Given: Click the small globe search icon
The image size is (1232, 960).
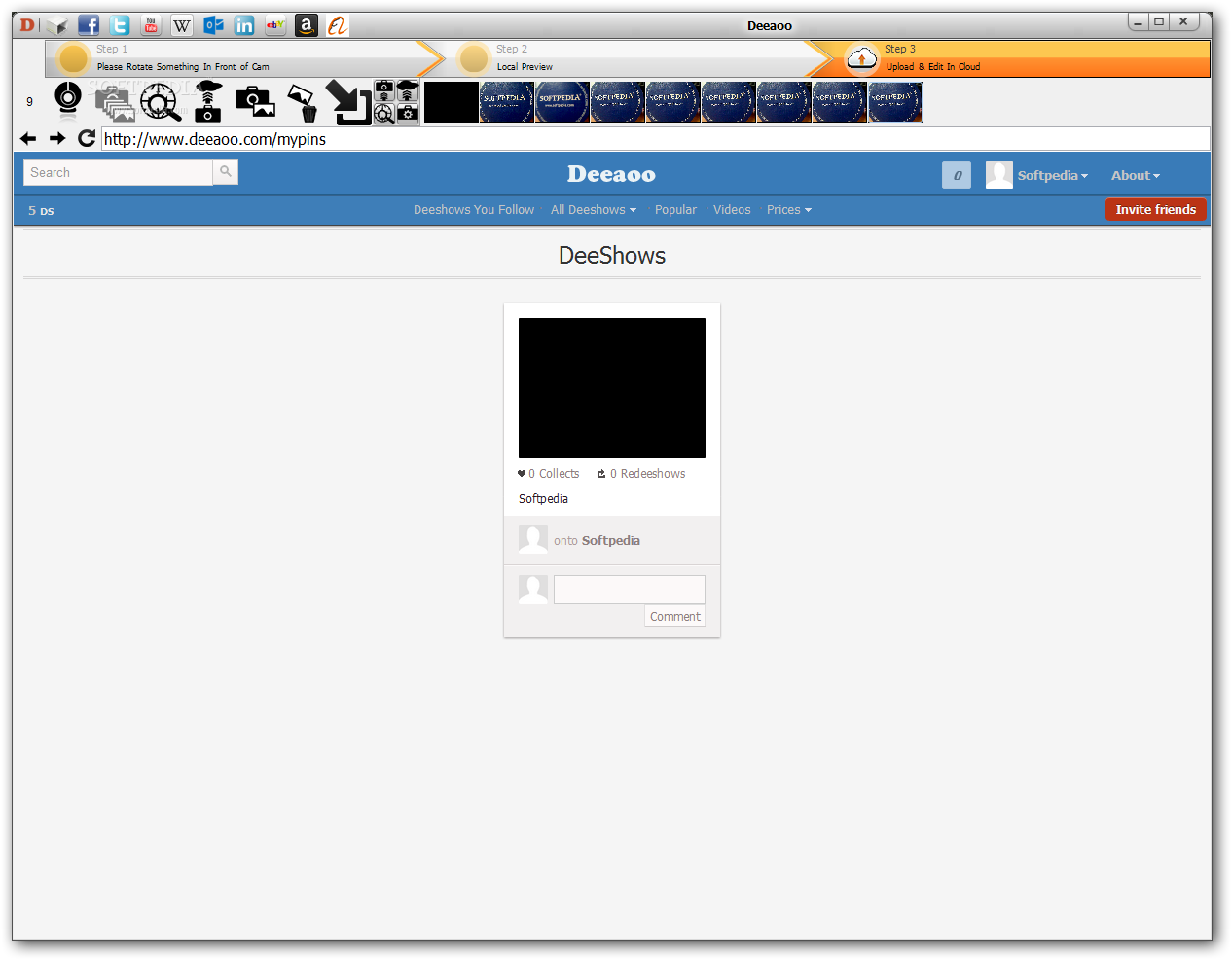Looking at the screenshot, I should click(x=384, y=114).
